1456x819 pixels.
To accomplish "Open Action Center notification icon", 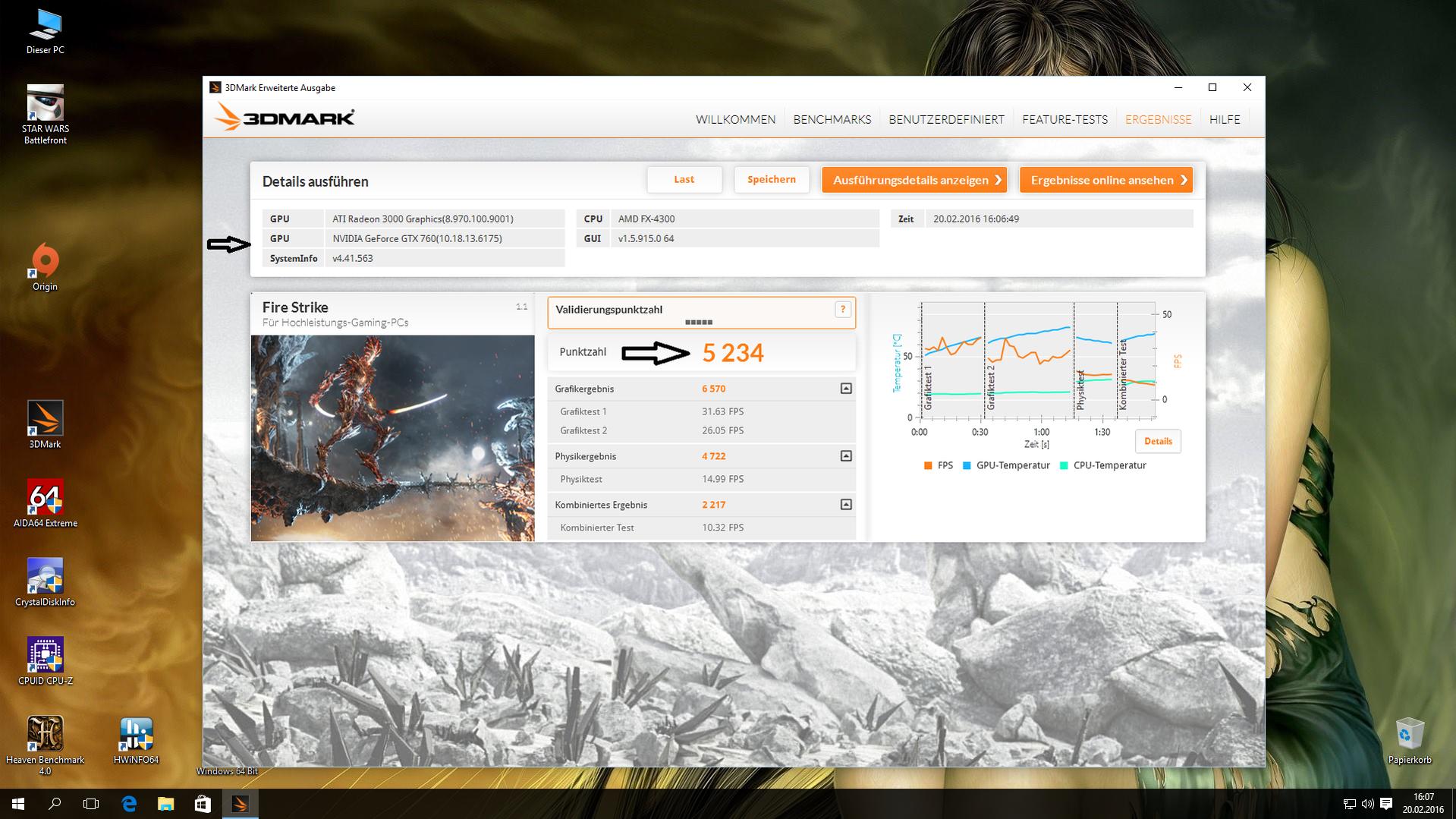I will pos(1386,804).
